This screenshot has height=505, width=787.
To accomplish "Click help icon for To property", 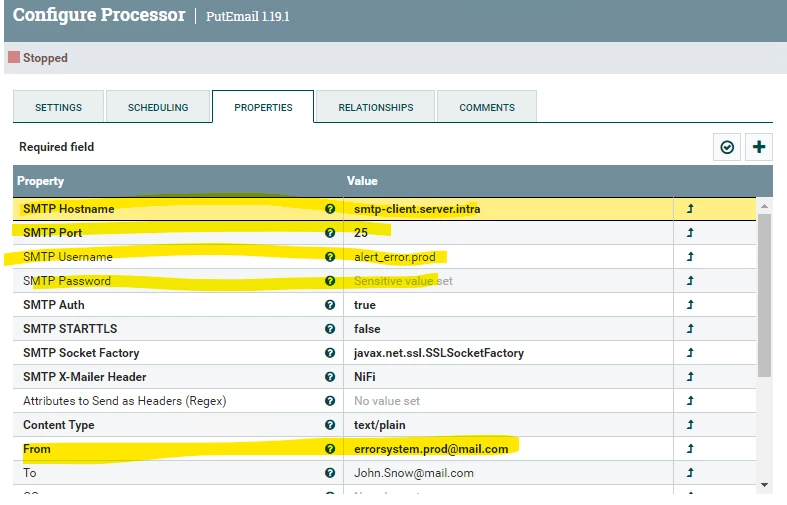I will coord(330,473).
